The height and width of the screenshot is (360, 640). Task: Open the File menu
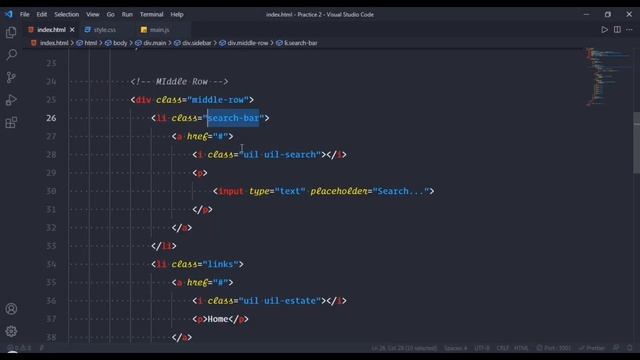pyautogui.click(x=24, y=14)
